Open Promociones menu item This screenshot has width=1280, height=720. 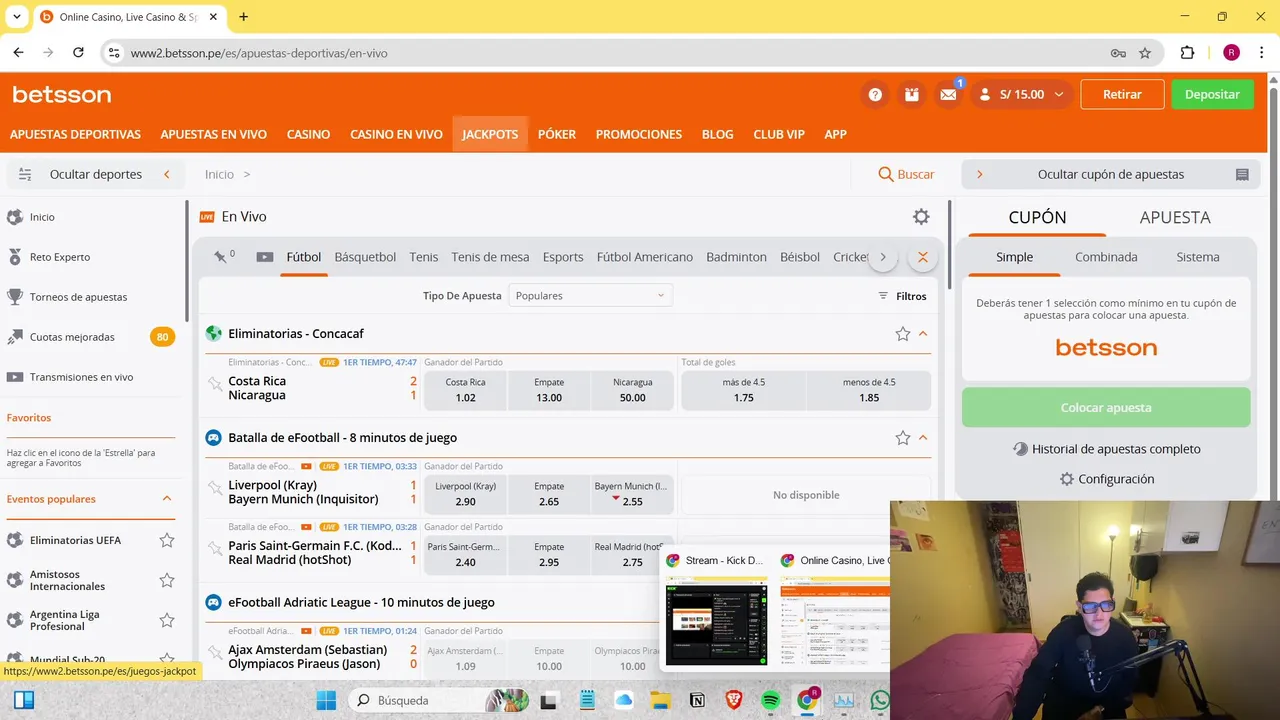click(x=639, y=134)
